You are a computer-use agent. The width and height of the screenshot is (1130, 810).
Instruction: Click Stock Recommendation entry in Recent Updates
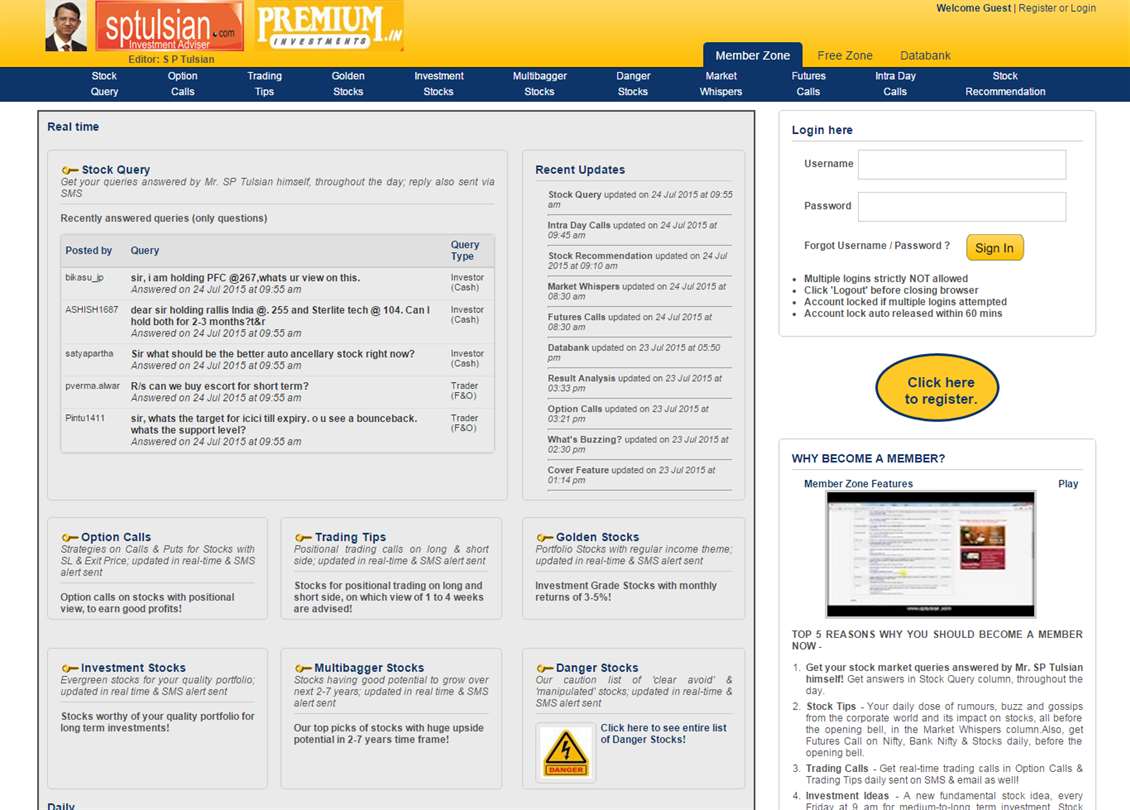639,261
